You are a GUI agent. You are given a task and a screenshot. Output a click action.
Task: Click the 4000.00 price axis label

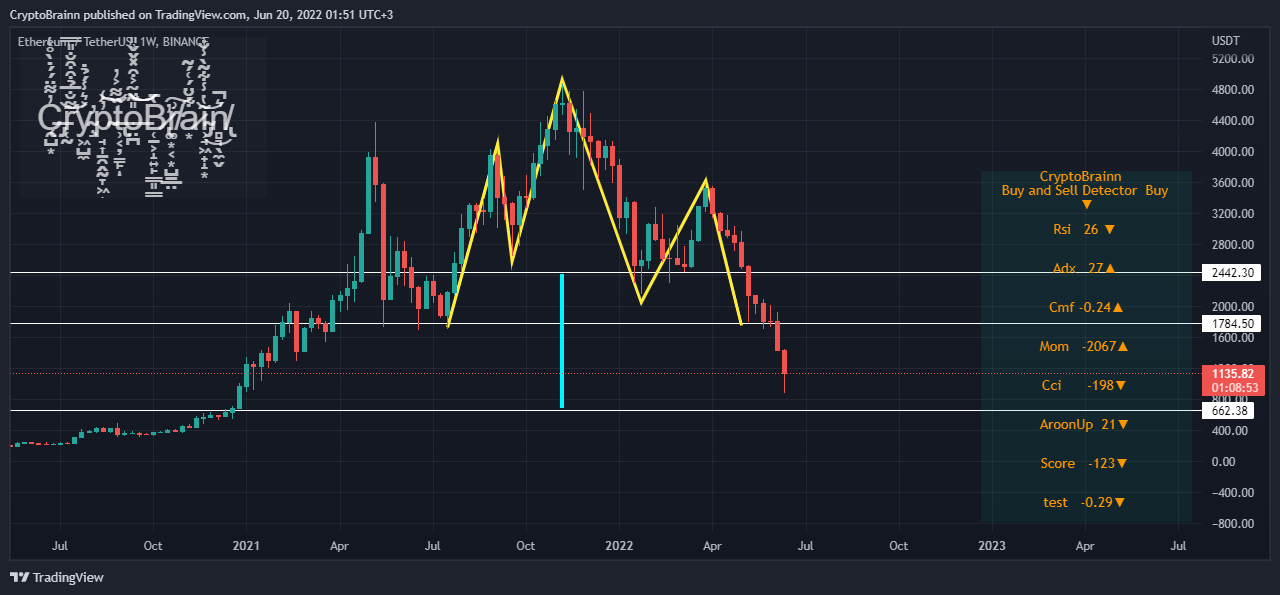1233,151
